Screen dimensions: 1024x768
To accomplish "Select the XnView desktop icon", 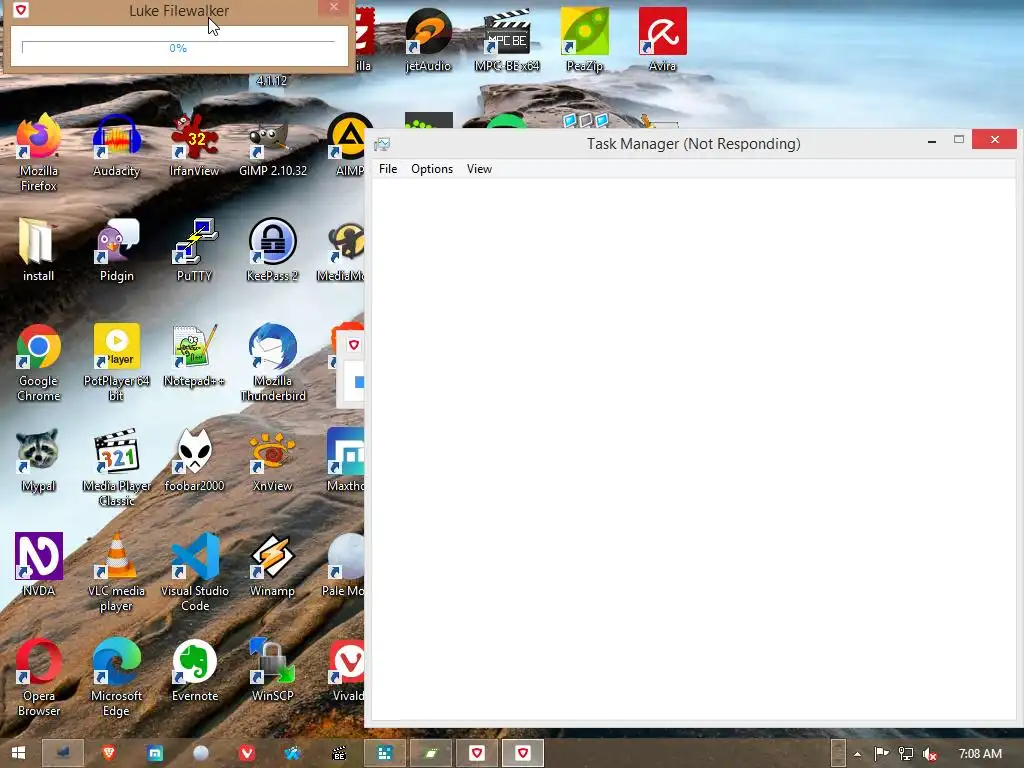I will point(272,460).
